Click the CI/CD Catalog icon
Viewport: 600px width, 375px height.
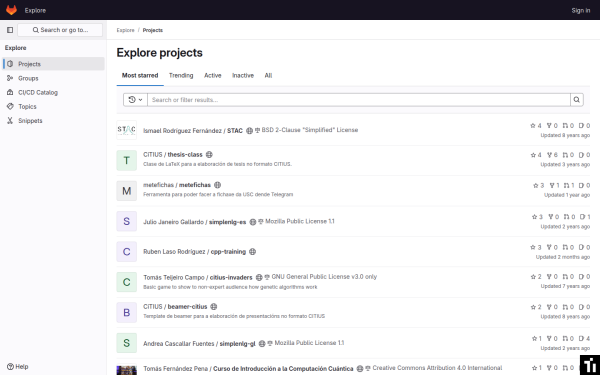click(x=10, y=92)
